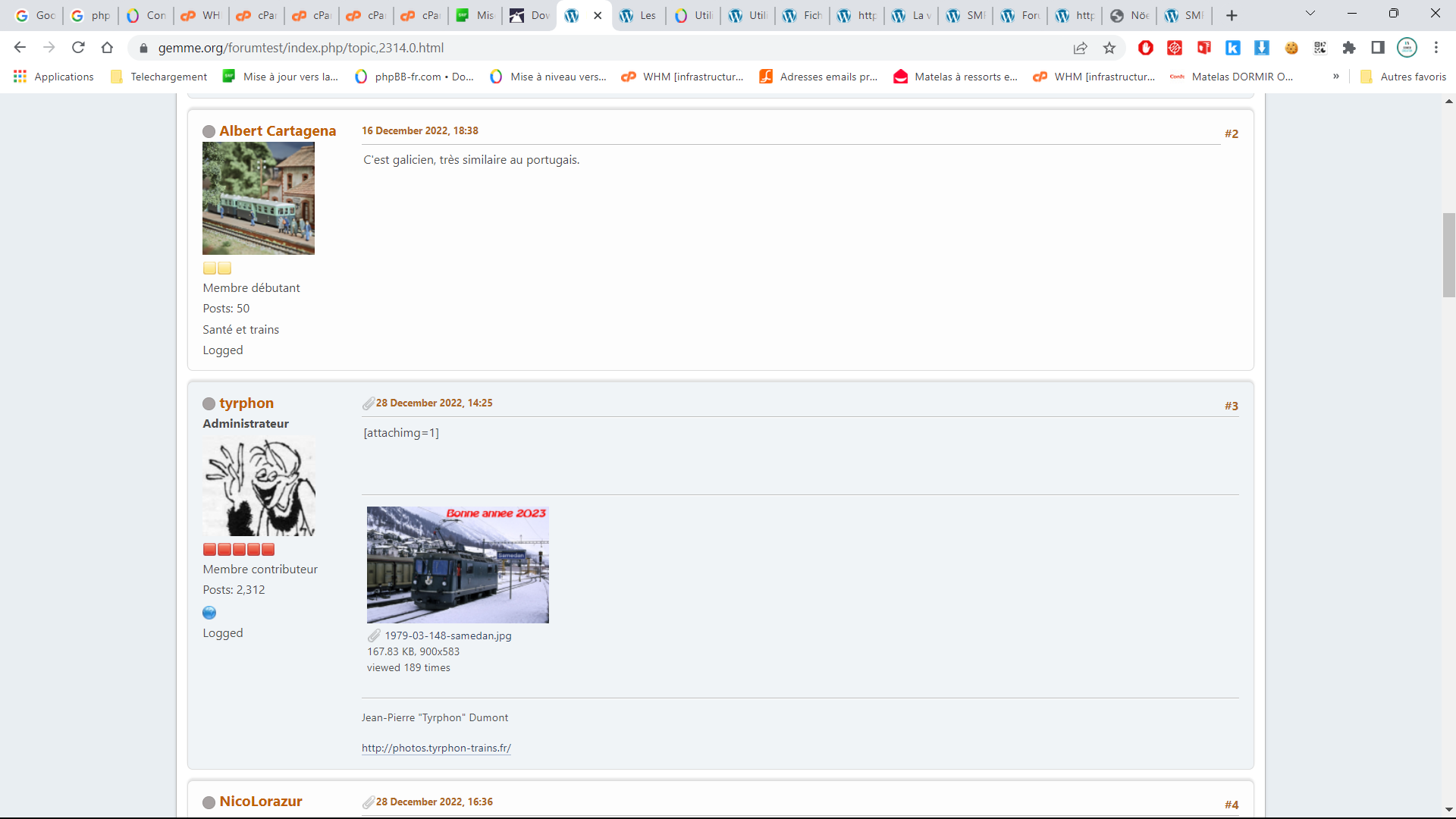Screen dimensions: 1456x819
Task: Click the browser reload page icon
Action: [x=78, y=48]
